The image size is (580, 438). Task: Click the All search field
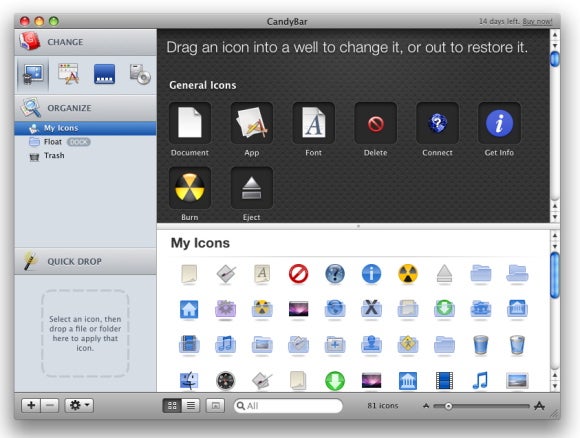(289, 406)
